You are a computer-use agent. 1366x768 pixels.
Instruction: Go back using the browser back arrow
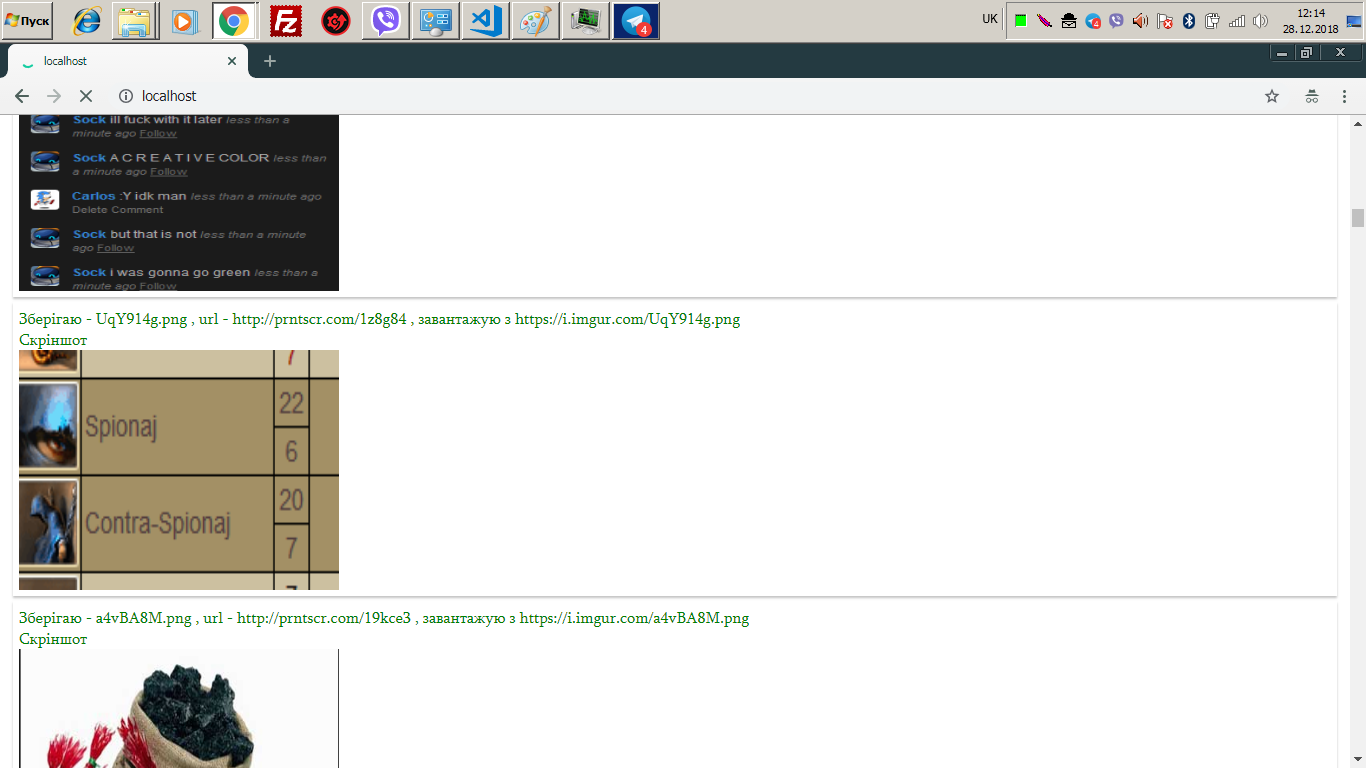tap(22, 96)
